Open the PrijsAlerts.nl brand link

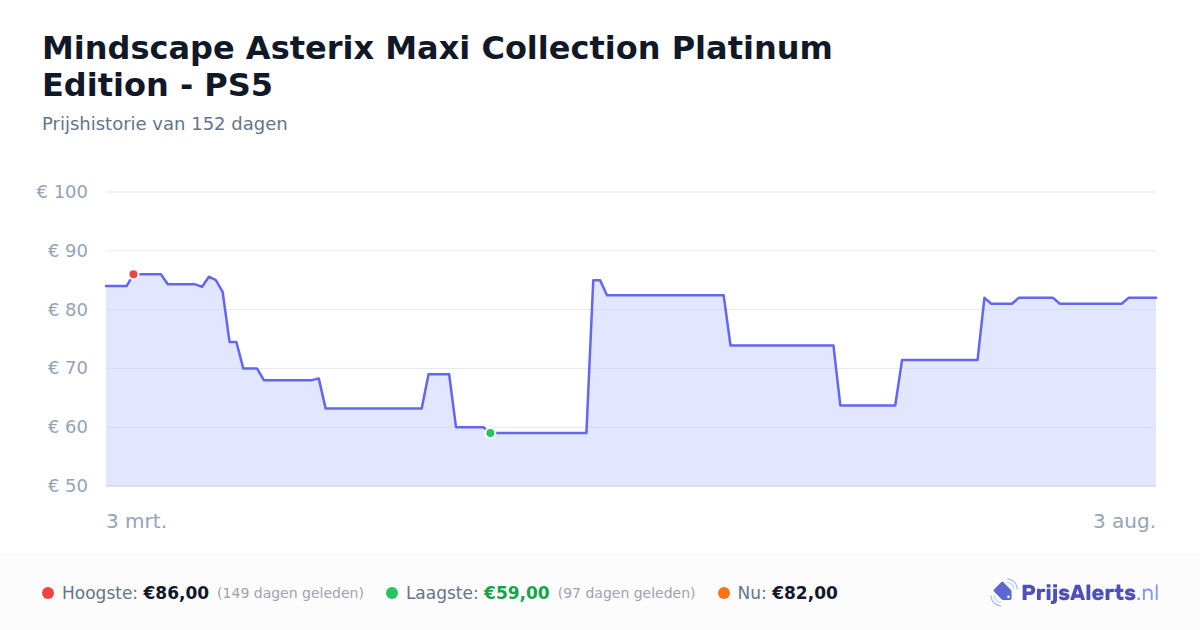click(x=1075, y=593)
